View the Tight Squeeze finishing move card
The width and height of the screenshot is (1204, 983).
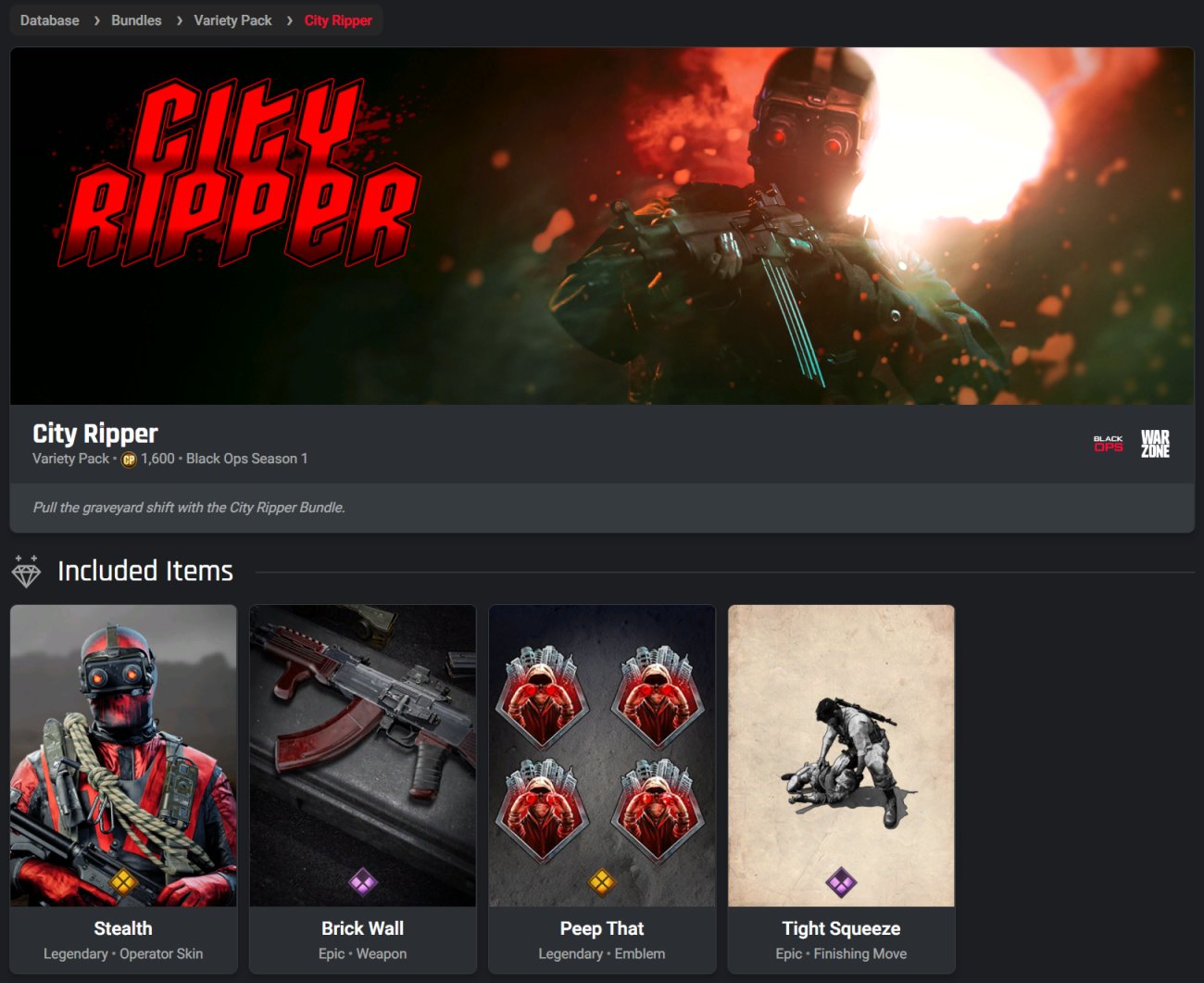tap(841, 788)
